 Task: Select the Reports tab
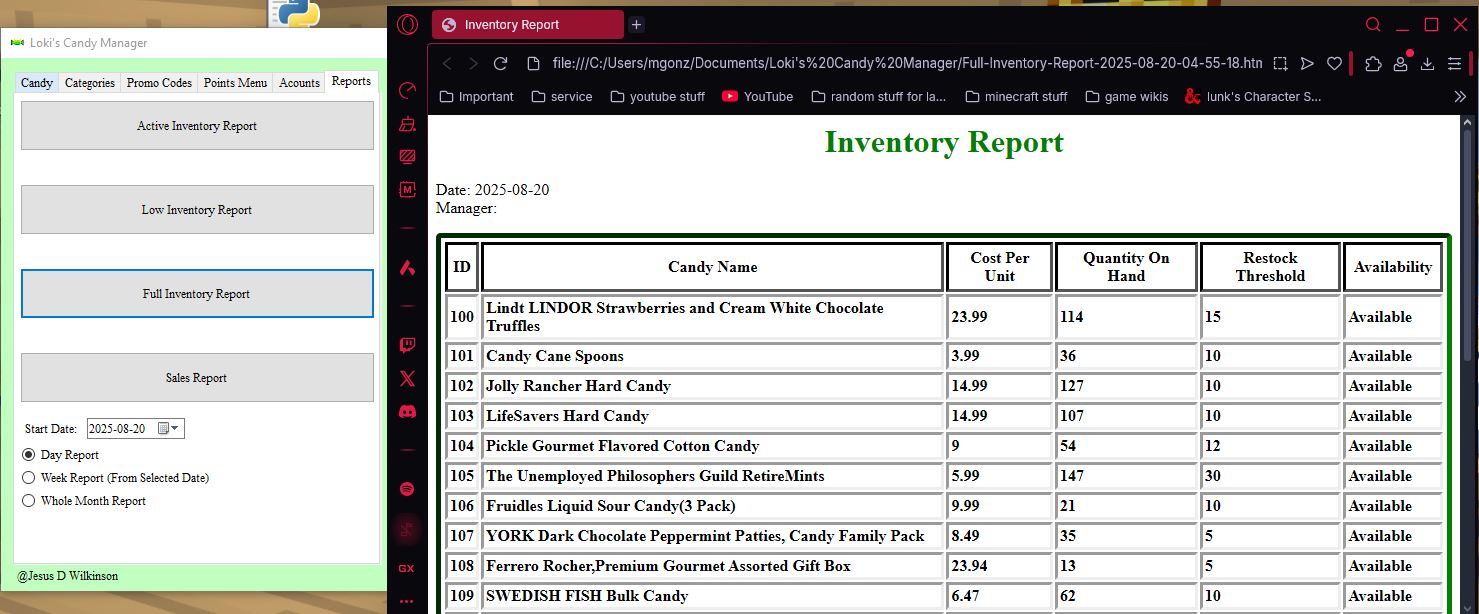pyautogui.click(x=351, y=81)
